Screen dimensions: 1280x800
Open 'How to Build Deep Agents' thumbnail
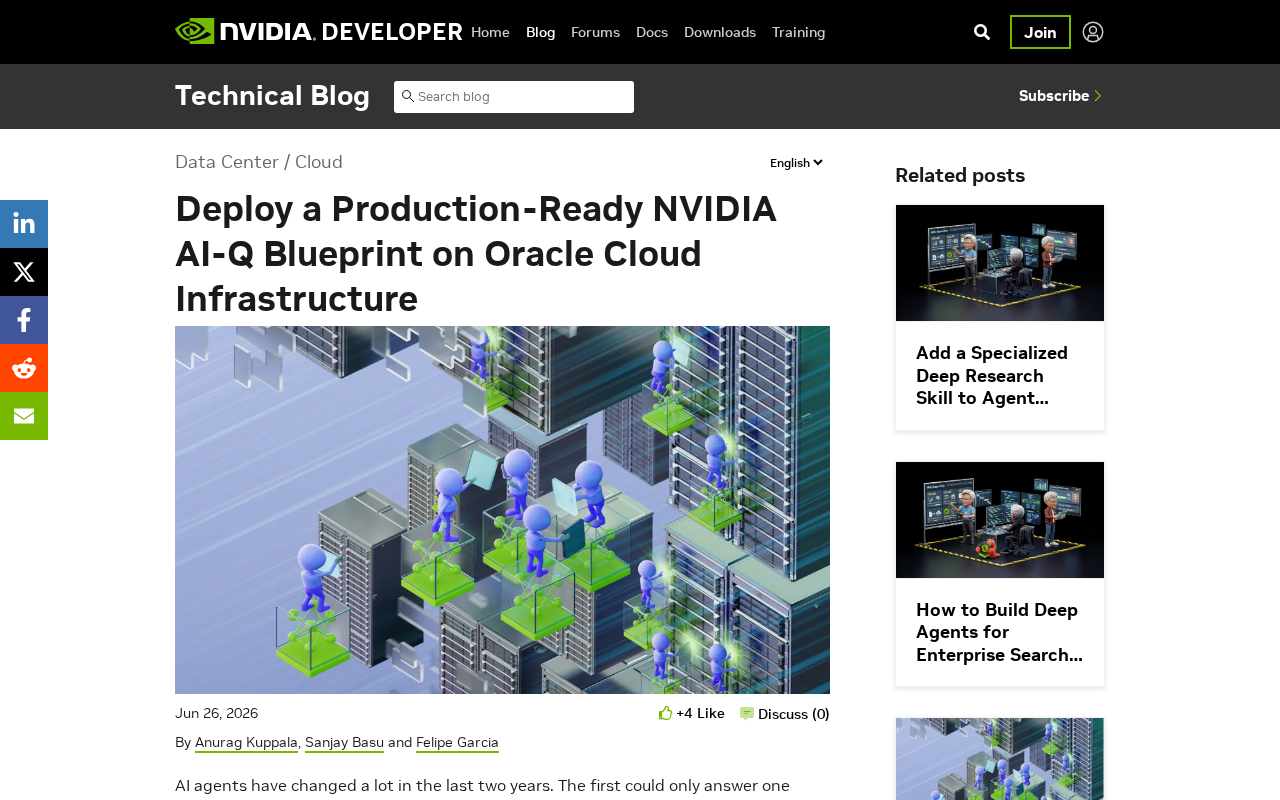(x=1000, y=520)
